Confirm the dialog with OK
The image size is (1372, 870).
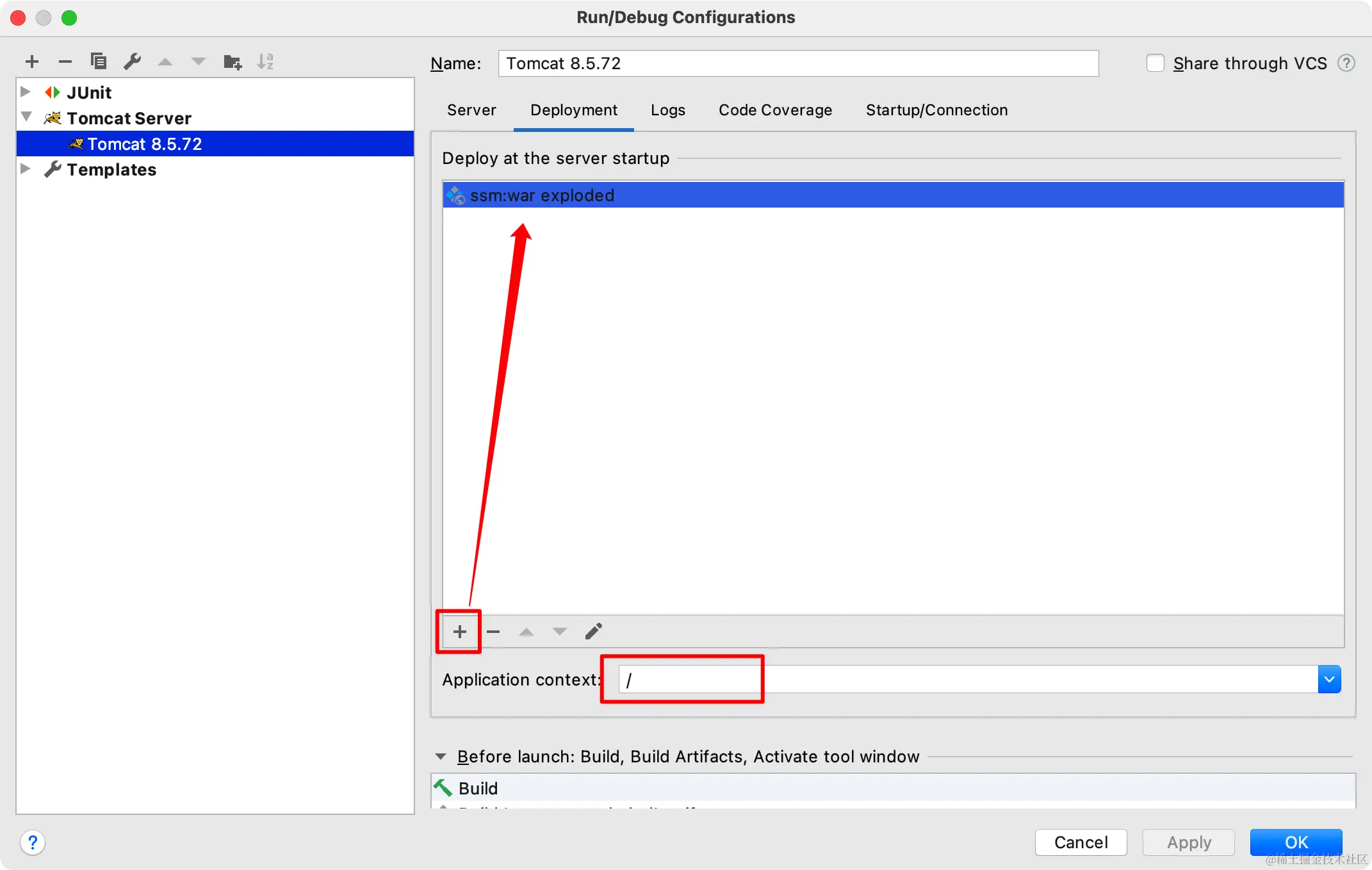tap(1296, 842)
